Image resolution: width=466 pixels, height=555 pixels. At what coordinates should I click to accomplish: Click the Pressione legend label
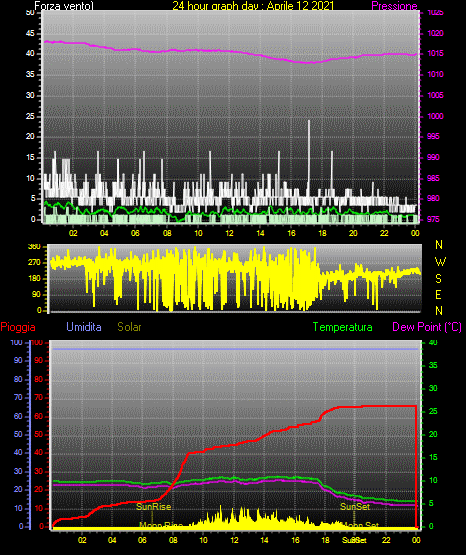(x=394, y=6)
